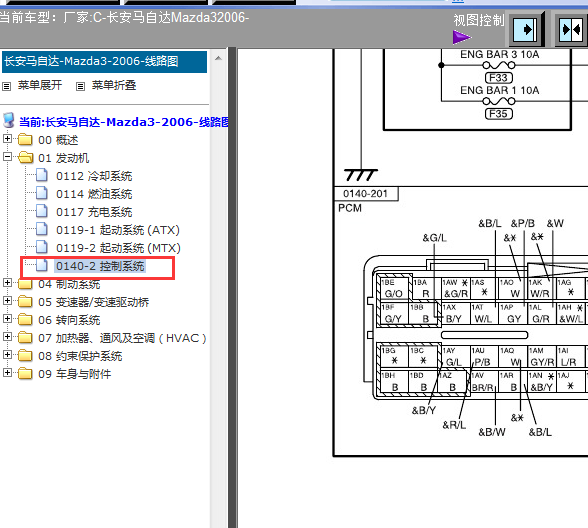Click the 1AM GY/R connector pin
Screen dimensions: 588x528
(x=542, y=357)
